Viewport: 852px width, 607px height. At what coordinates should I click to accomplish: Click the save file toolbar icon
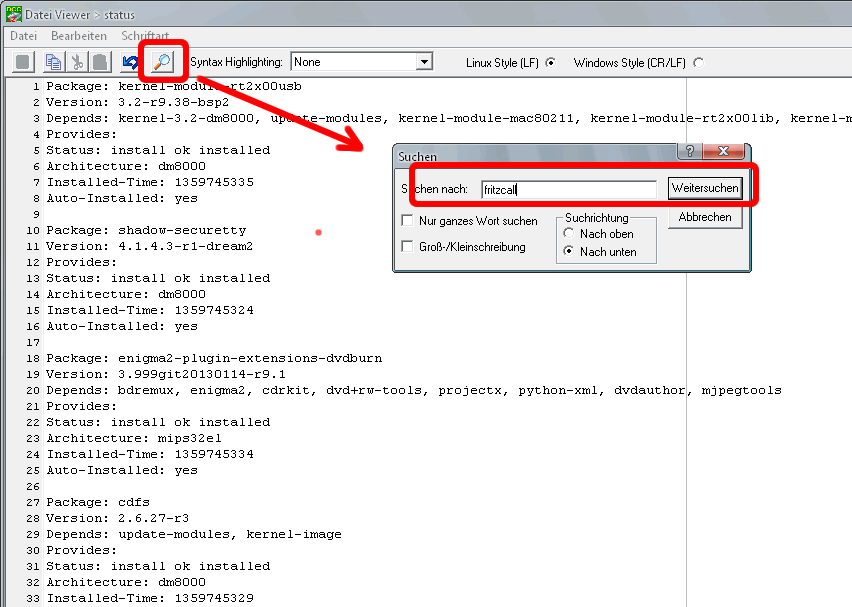[x=23, y=62]
